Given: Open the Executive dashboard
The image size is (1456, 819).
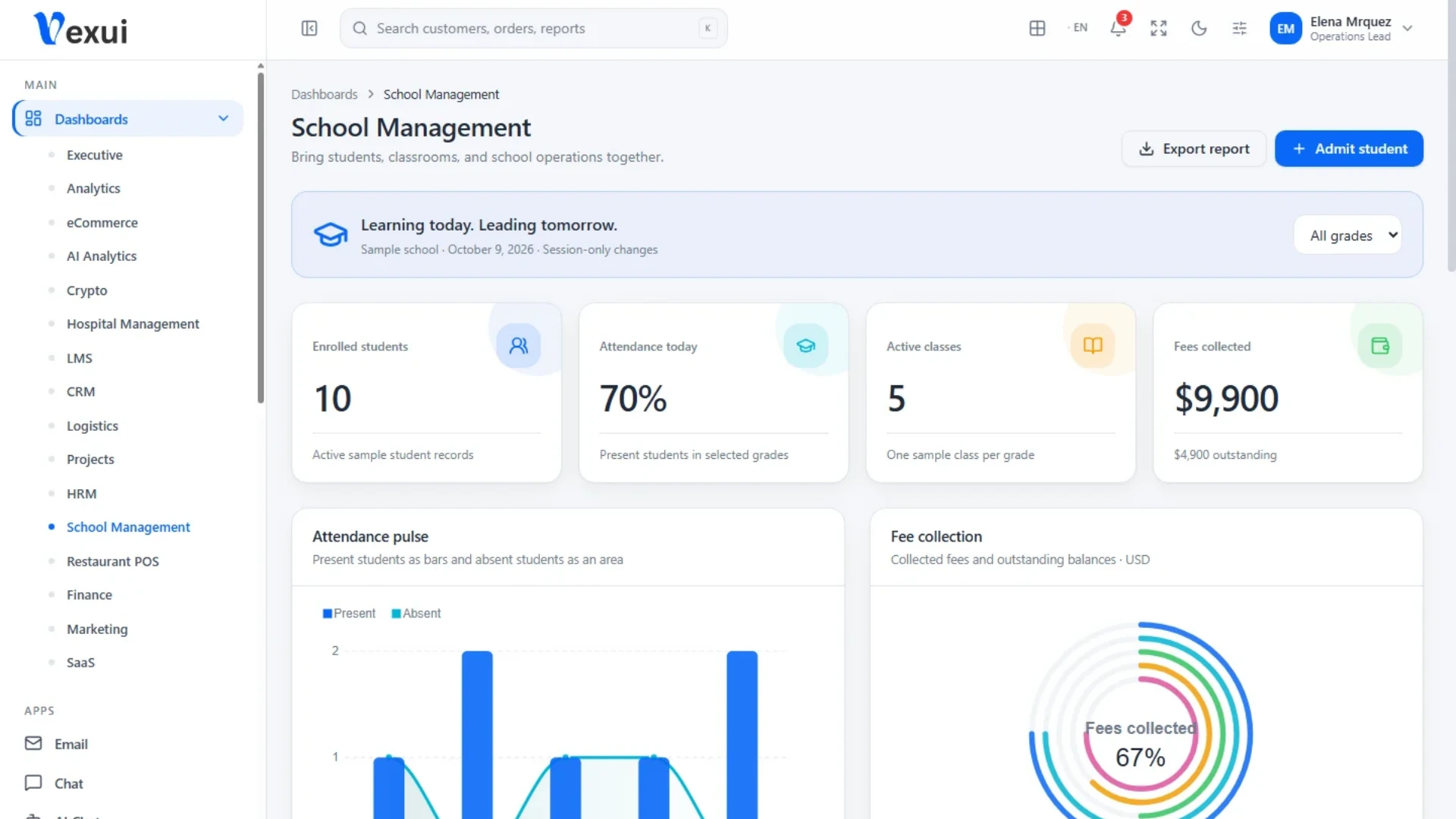Looking at the screenshot, I should pyautogui.click(x=95, y=155).
